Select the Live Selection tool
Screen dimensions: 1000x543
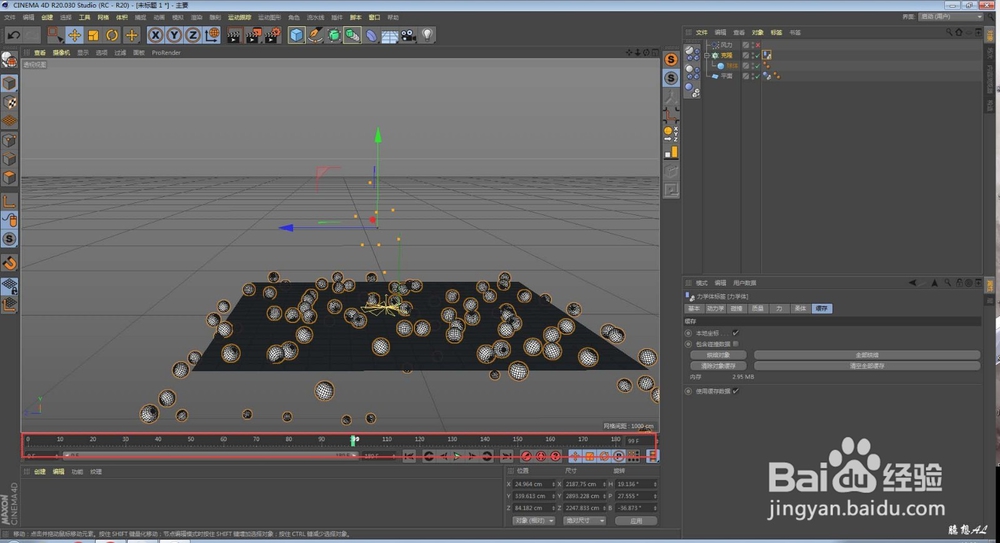tap(55, 35)
